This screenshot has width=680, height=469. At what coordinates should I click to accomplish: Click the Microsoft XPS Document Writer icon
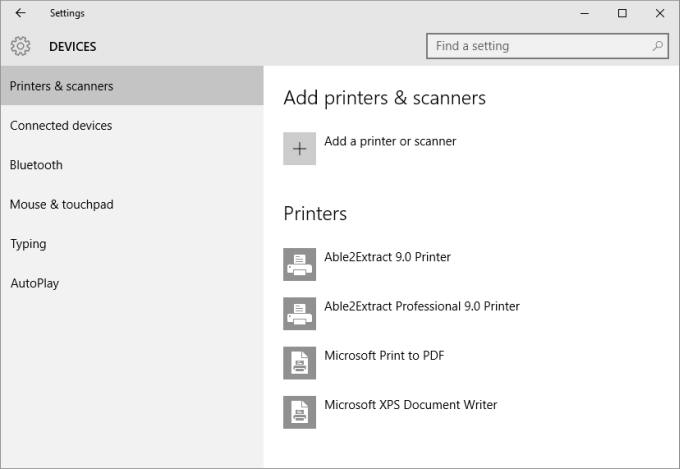(x=299, y=412)
